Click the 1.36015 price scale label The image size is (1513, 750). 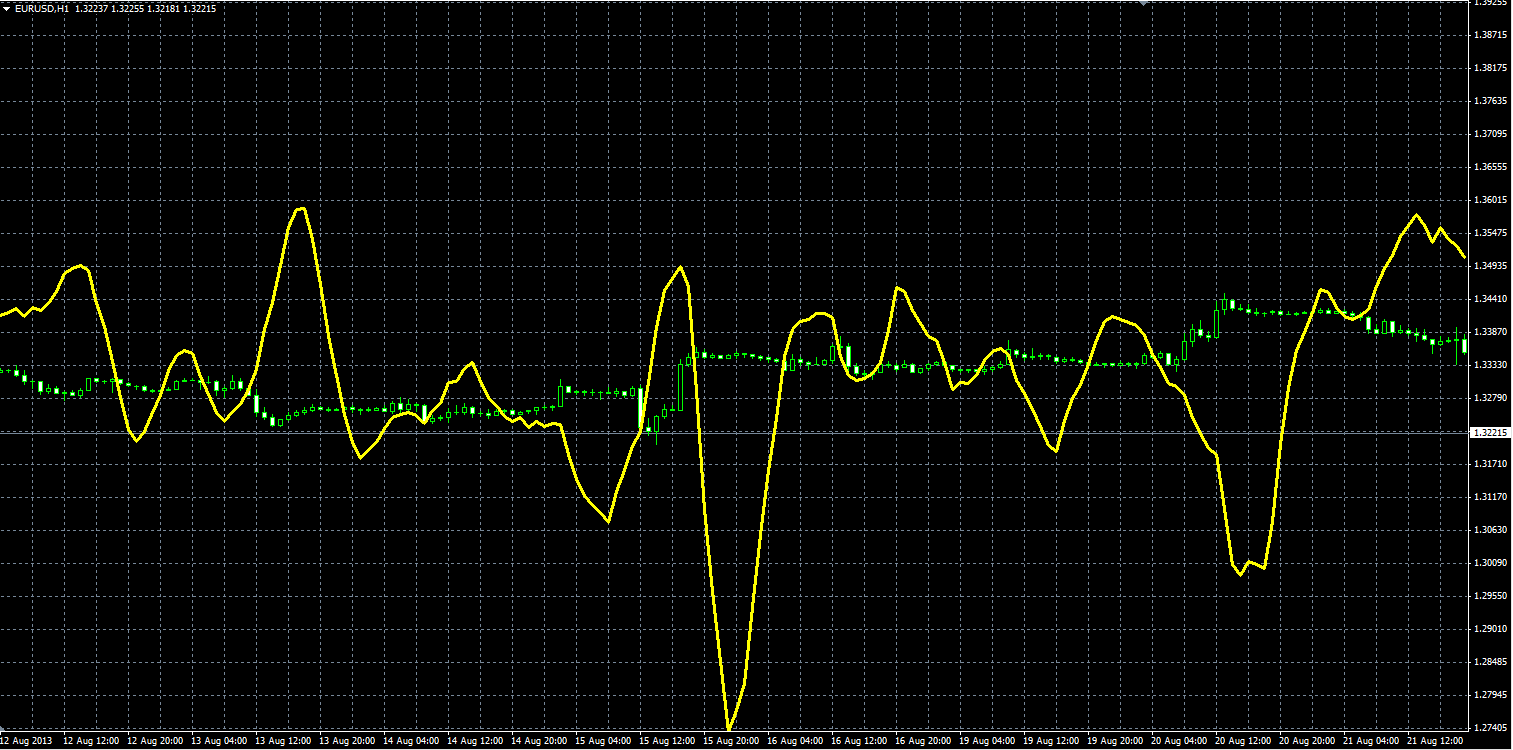click(x=1490, y=200)
